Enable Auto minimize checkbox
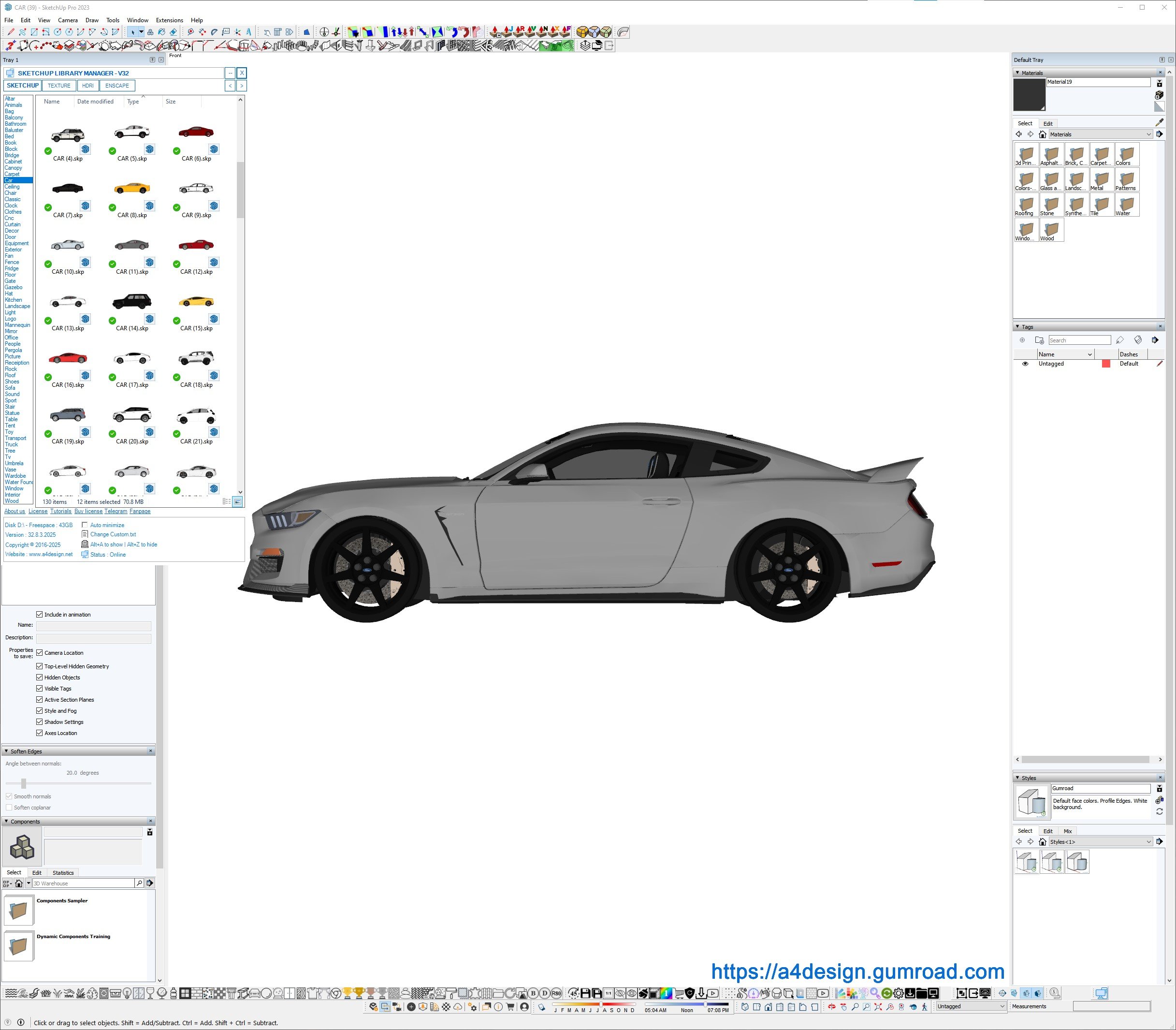Screen dimensions: 1176x1030 tap(85, 525)
